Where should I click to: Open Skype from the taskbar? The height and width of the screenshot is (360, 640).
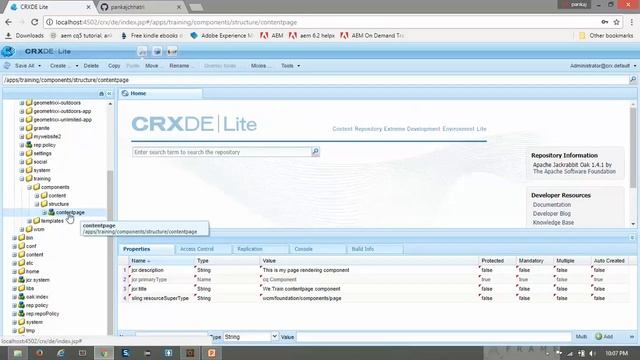[126, 353]
